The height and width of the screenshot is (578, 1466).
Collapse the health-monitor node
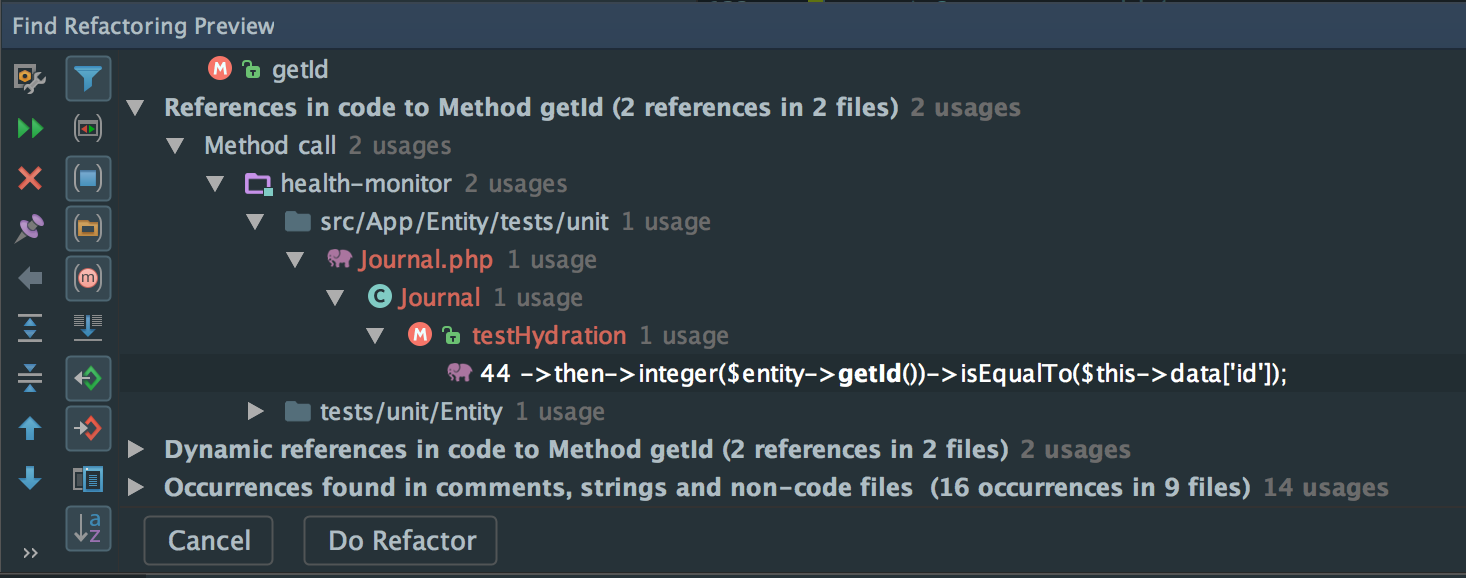215,184
